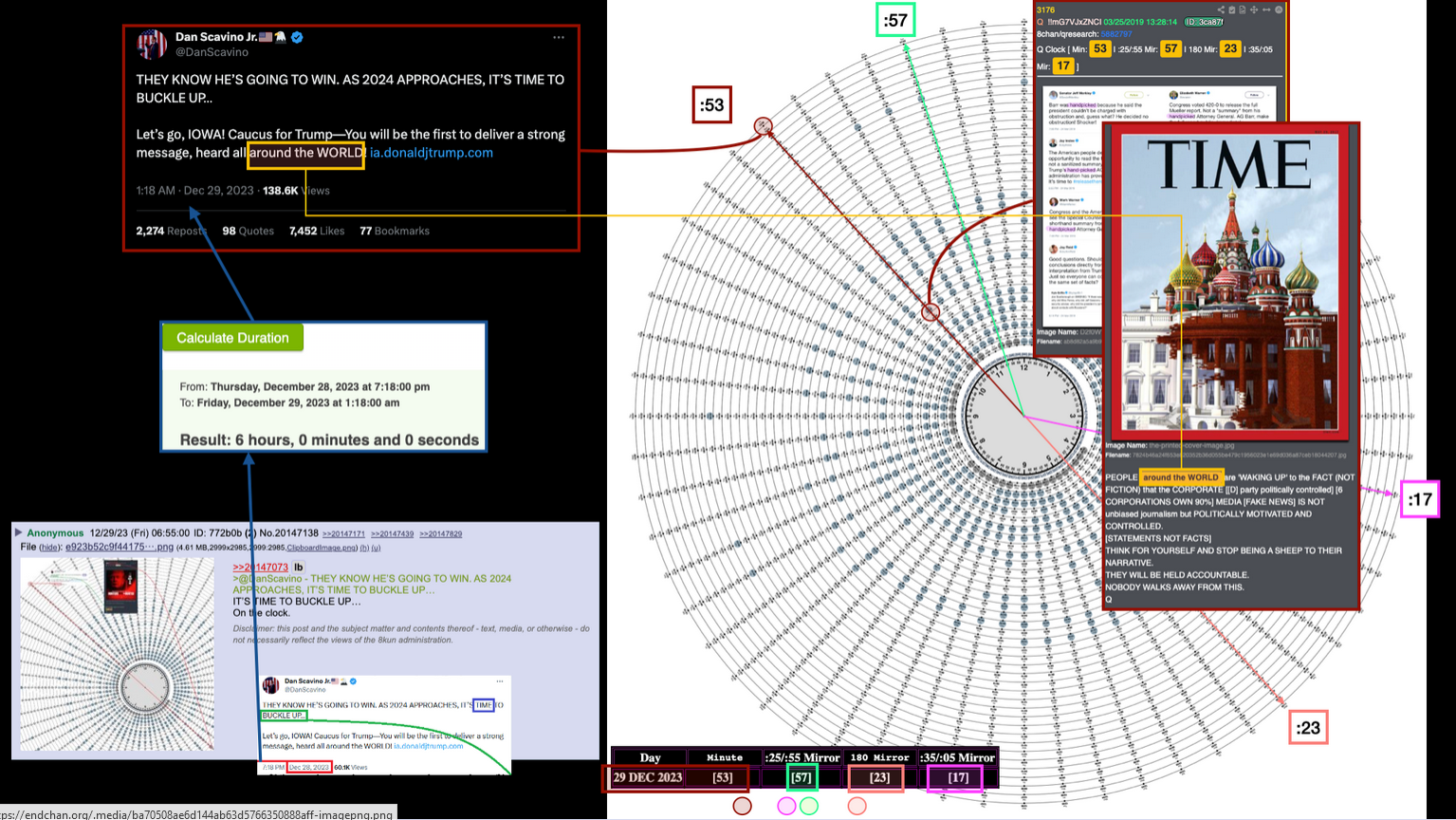This screenshot has width=1456, height=820.
Task: Click the red circle marker at the :53 spoke
Action: coord(763,126)
